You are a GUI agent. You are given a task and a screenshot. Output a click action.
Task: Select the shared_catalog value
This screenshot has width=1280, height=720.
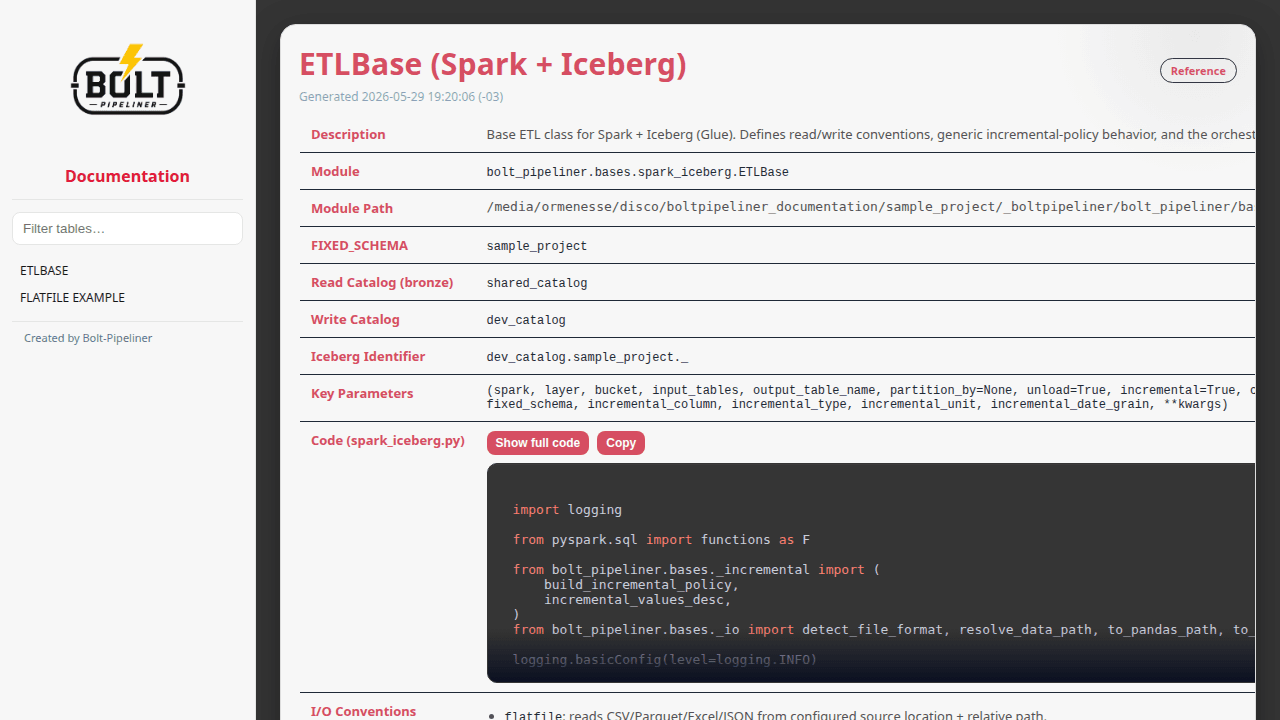point(537,283)
